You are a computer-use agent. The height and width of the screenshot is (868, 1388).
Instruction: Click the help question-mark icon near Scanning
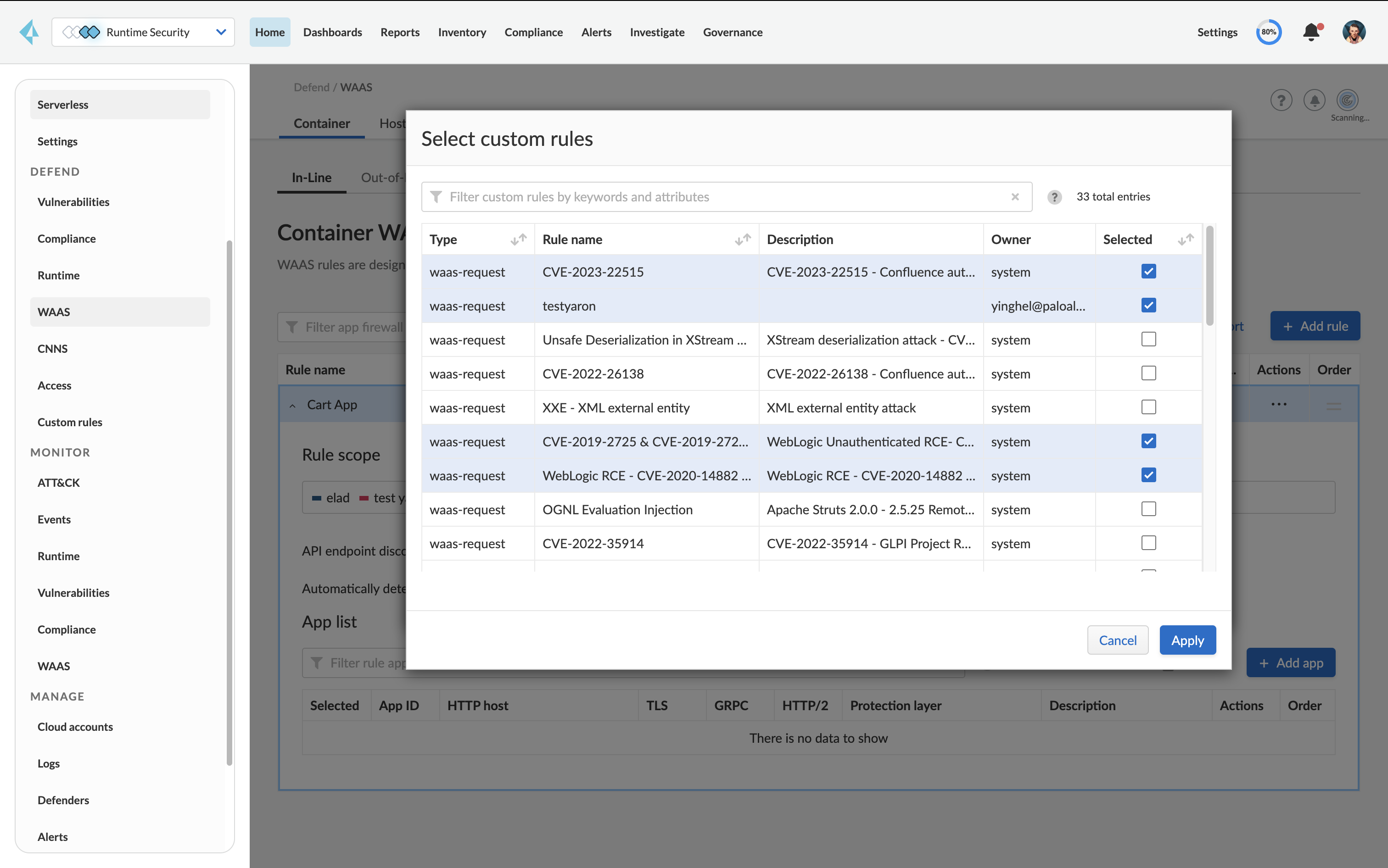pyautogui.click(x=1281, y=100)
